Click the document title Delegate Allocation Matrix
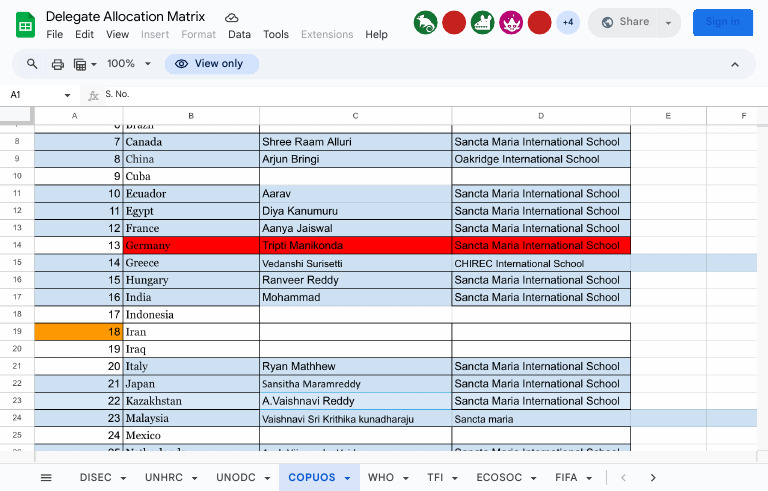This screenshot has height=491, width=768. (x=125, y=16)
